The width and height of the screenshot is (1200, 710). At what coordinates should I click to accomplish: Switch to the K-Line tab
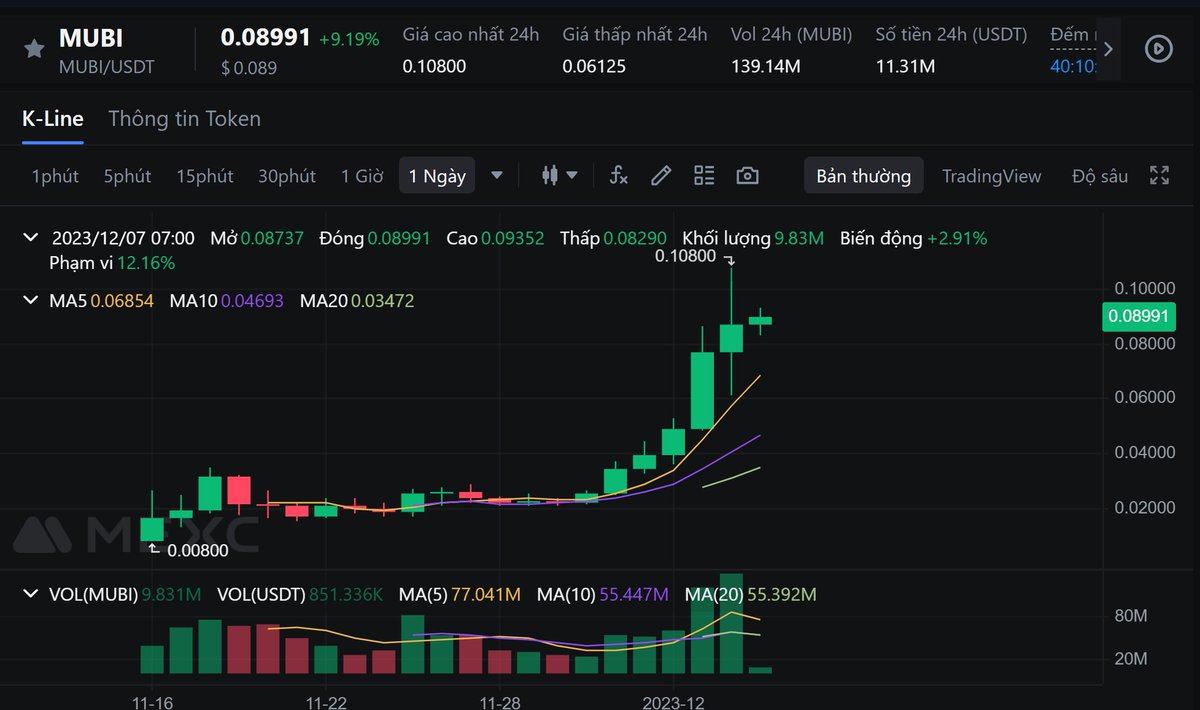tap(53, 118)
